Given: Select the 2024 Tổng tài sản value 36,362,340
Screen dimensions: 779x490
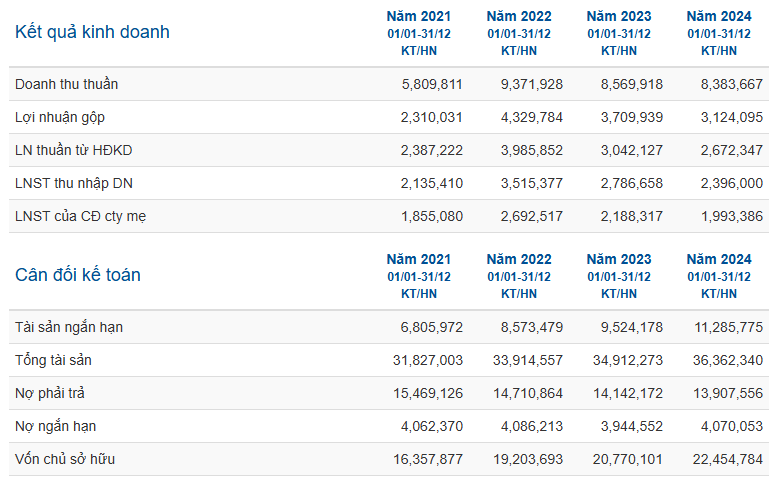Looking at the screenshot, I should (727, 360).
